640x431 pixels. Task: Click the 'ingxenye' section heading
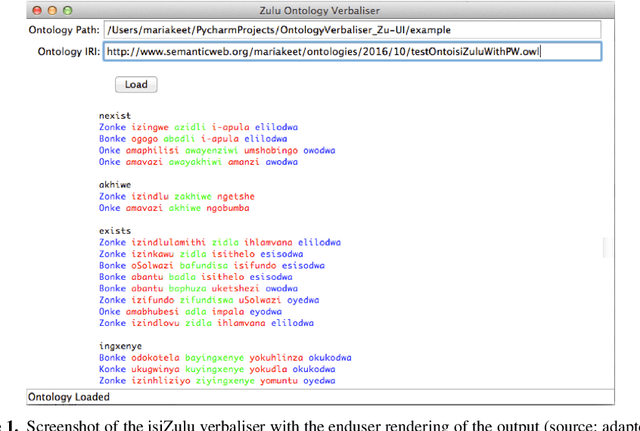[x=122, y=346]
